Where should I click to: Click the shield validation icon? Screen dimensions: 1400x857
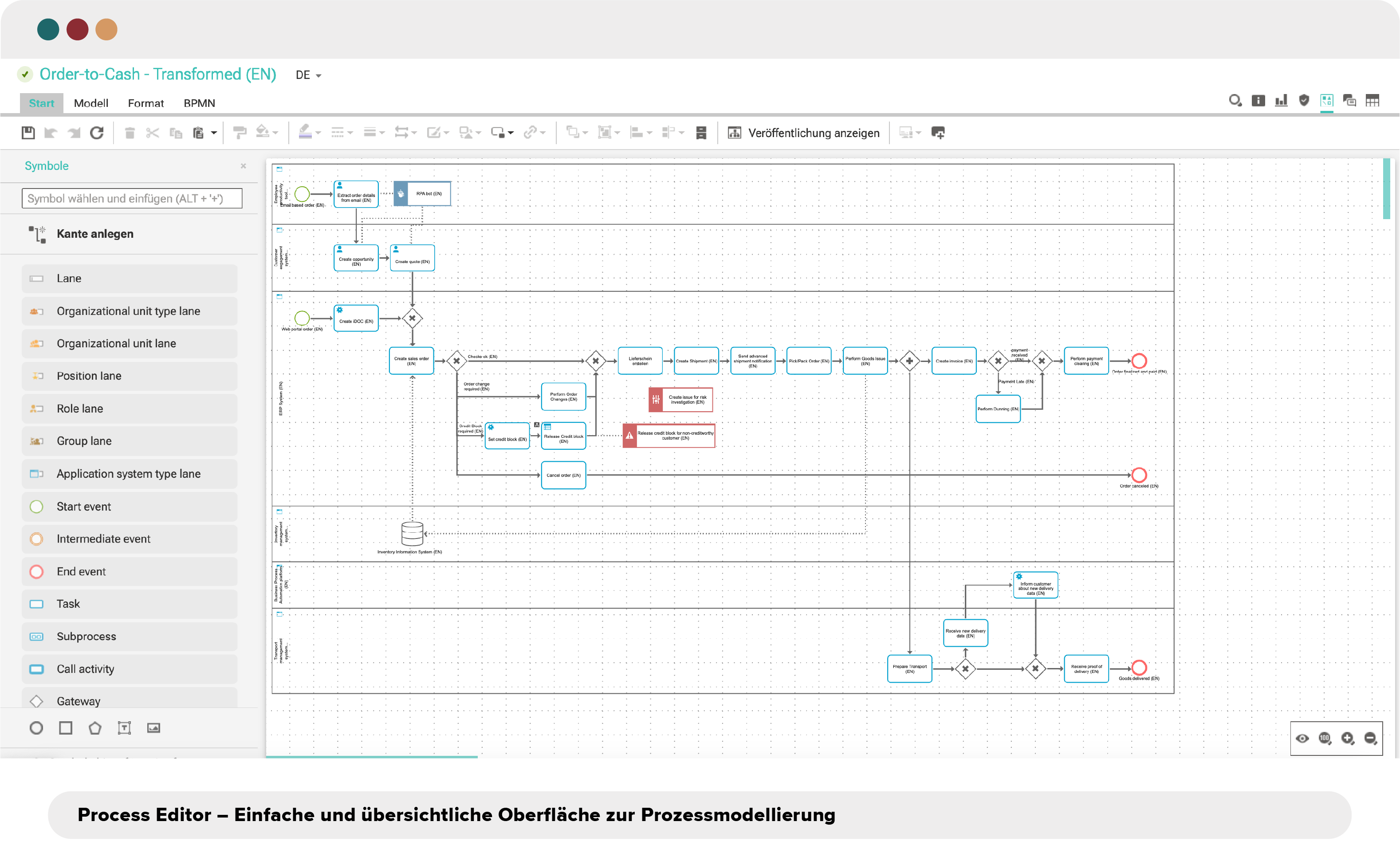tap(1303, 101)
